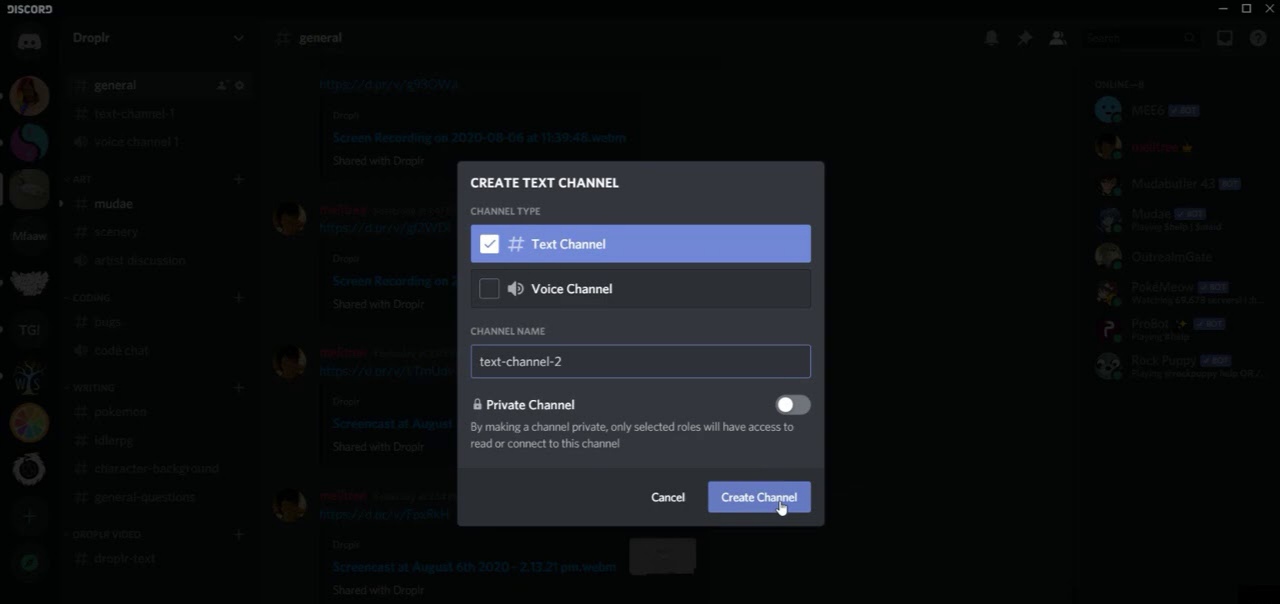
Task: Add a channel to the ART category
Action: point(239,180)
